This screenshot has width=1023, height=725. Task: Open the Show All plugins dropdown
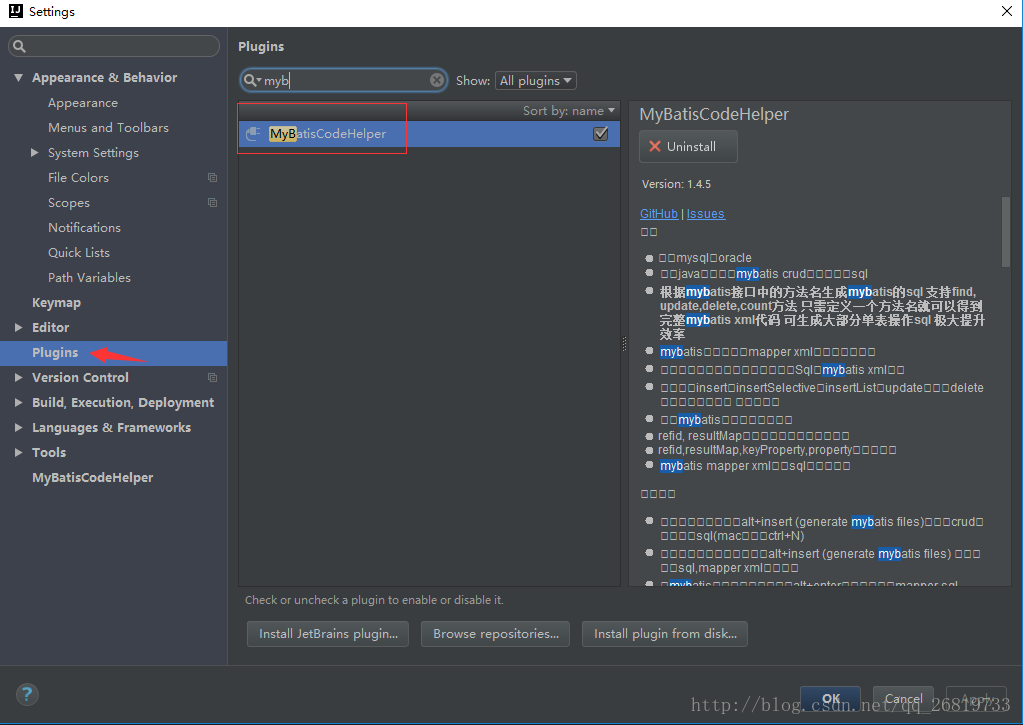coord(536,80)
